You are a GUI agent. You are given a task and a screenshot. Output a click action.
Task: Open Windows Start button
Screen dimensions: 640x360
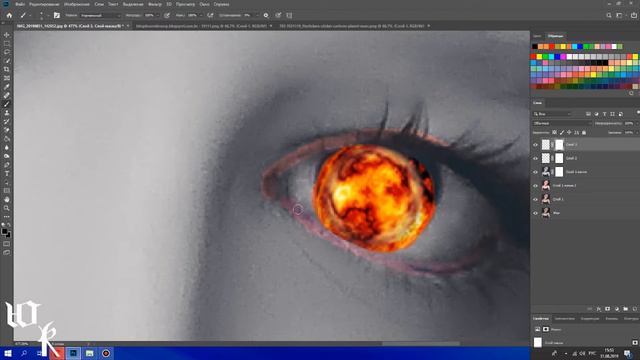[7, 353]
